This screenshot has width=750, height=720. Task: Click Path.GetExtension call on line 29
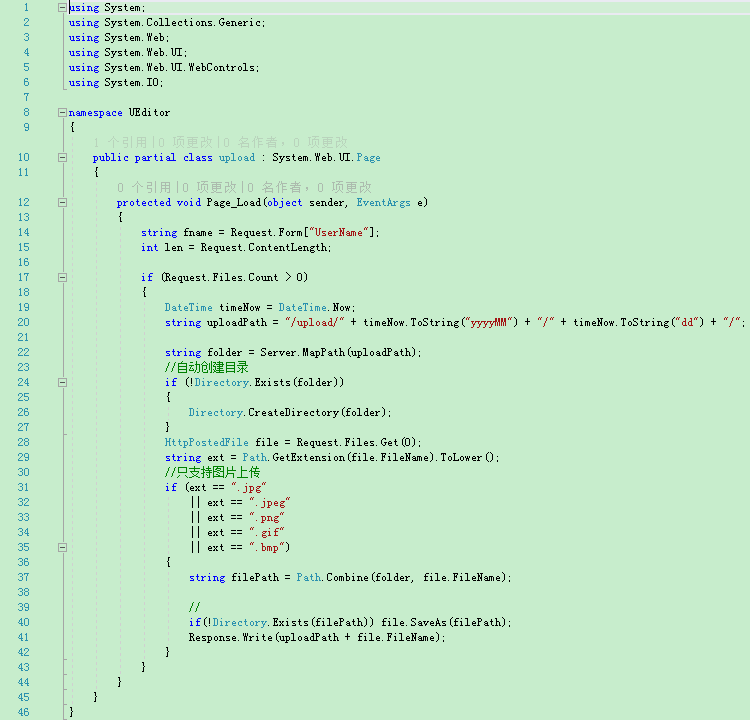click(x=338, y=457)
